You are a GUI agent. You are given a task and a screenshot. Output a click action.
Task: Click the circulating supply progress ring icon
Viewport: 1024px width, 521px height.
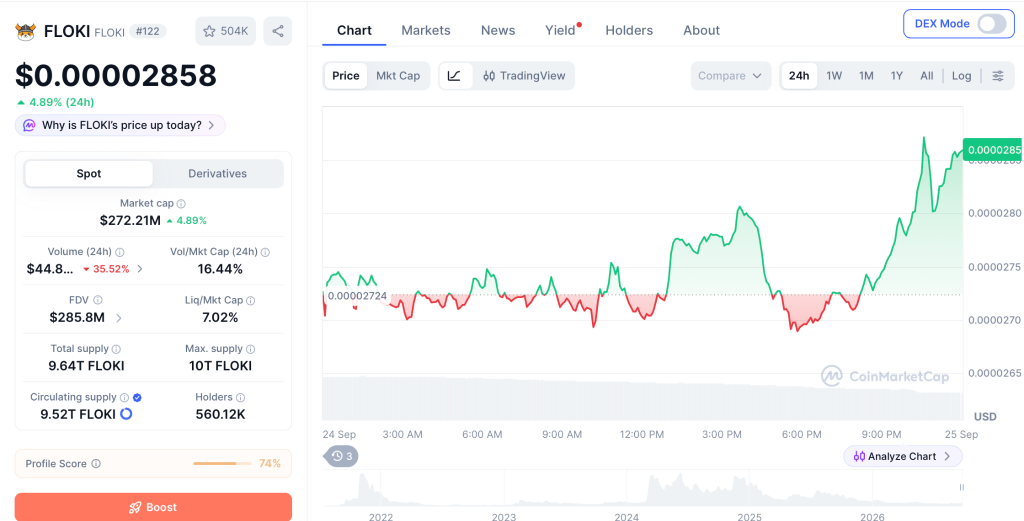point(127,414)
